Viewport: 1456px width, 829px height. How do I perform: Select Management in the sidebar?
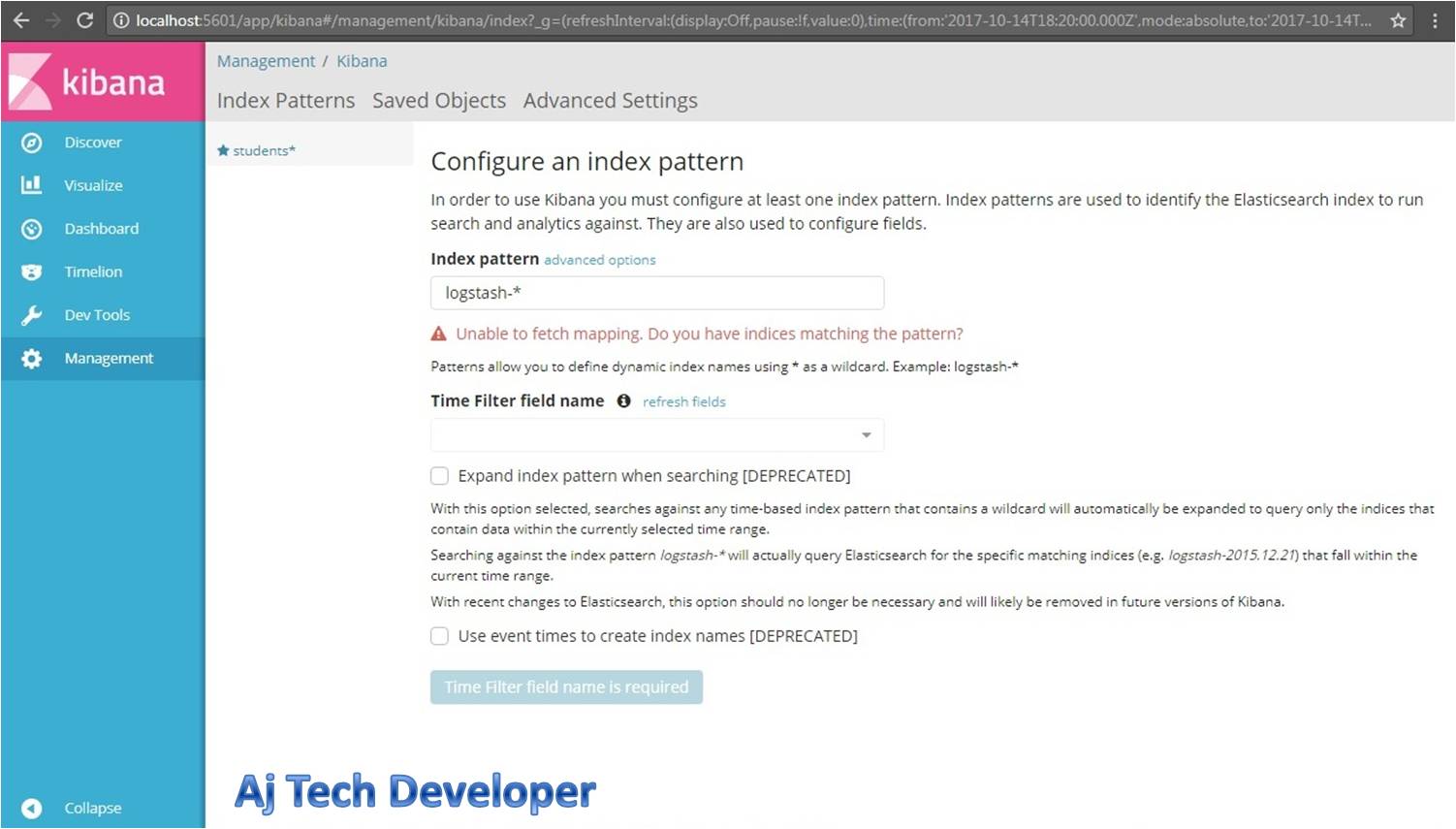coord(109,359)
